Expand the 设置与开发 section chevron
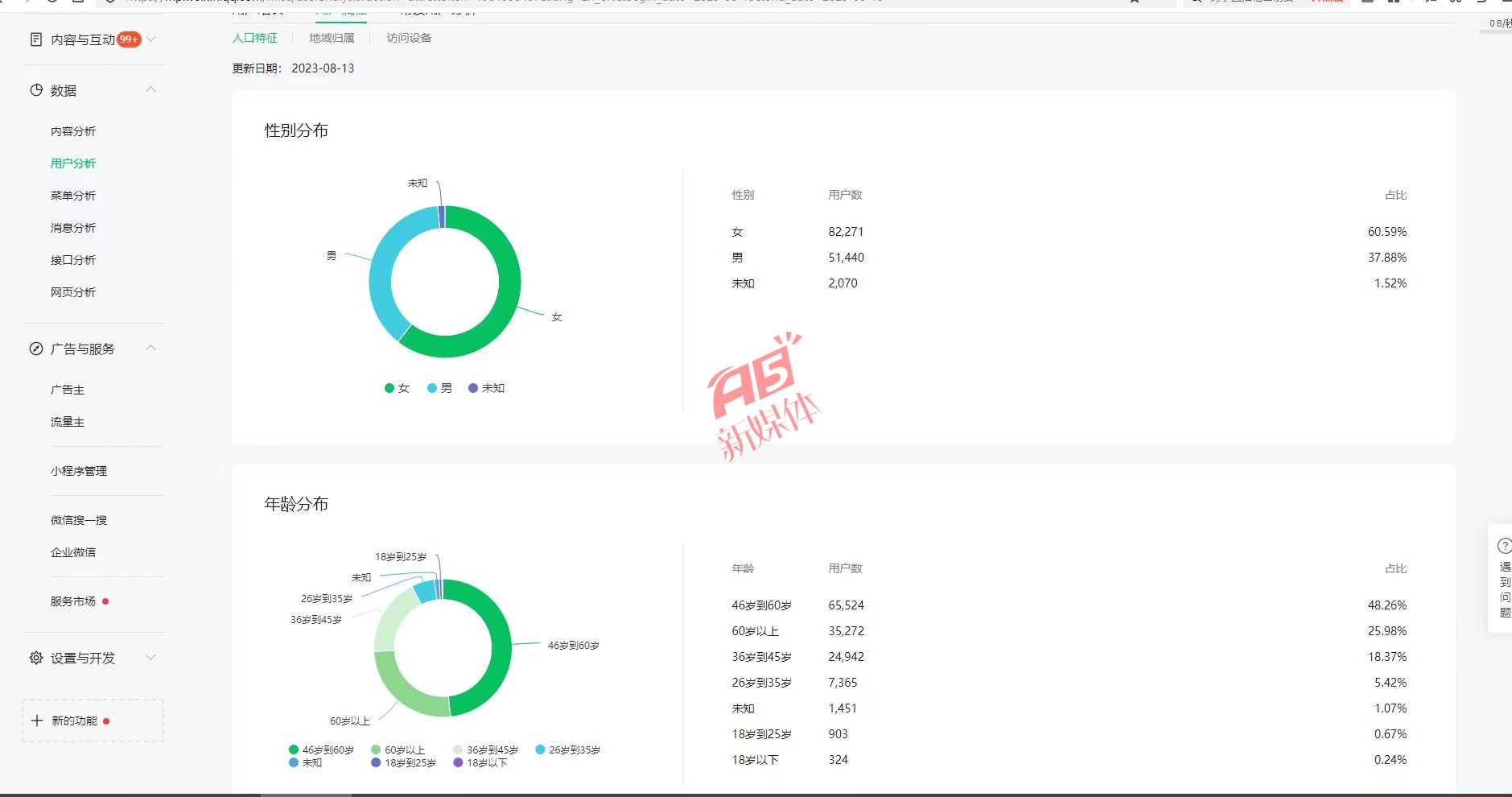The image size is (1512, 797). (150, 658)
